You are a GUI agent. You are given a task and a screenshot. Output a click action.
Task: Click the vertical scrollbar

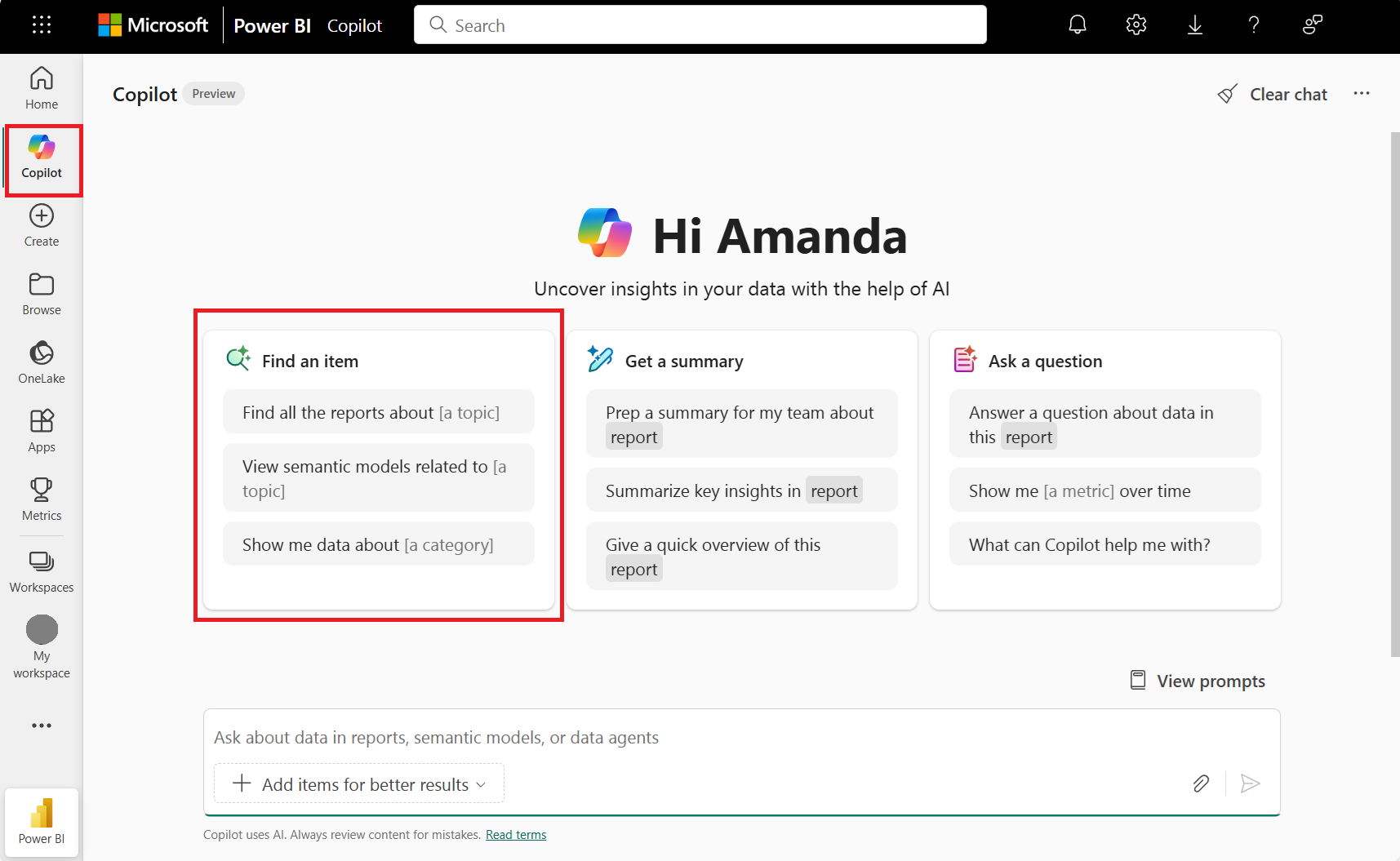(x=1394, y=393)
